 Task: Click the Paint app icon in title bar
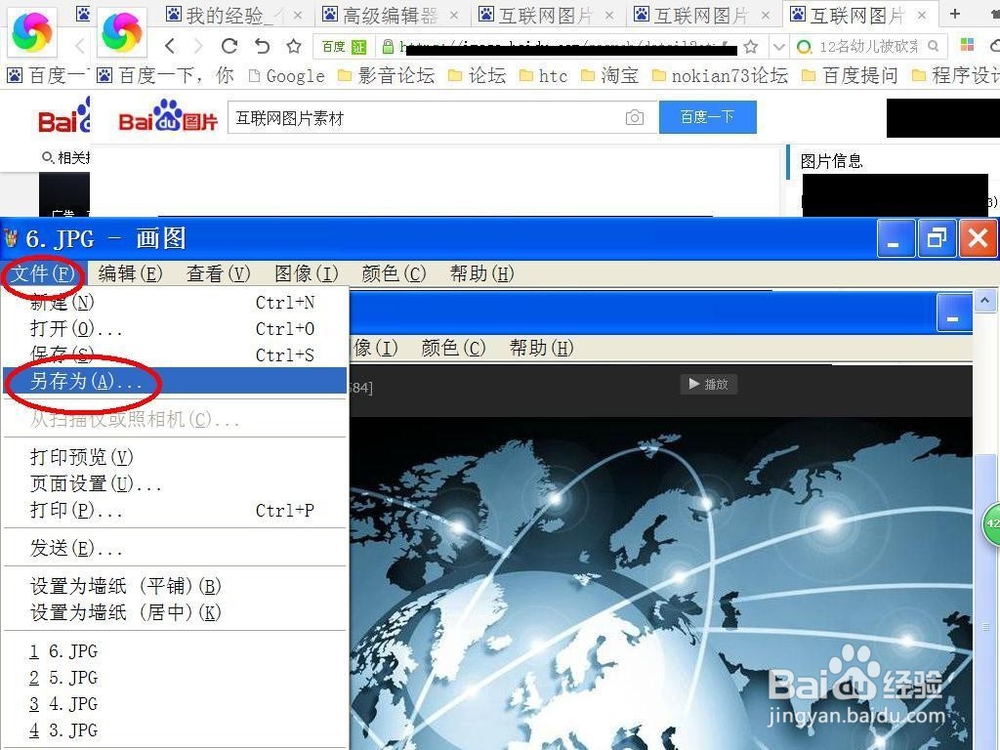(x=11, y=239)
